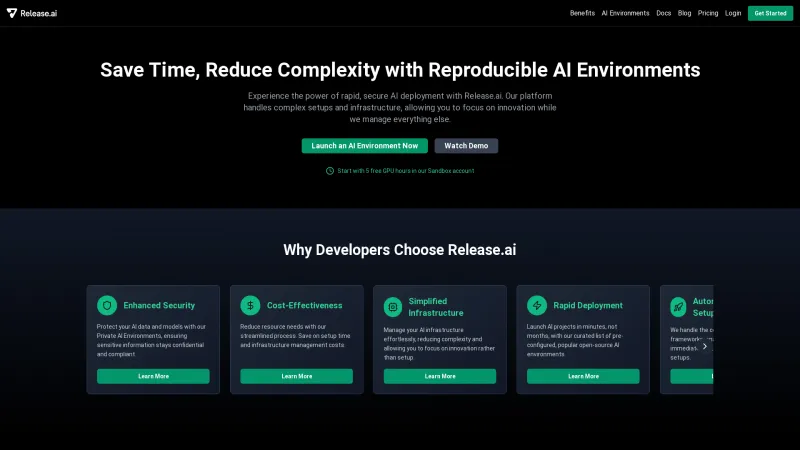
Task: Click Learn More under Enhanced Security
Action: [153, 376]
